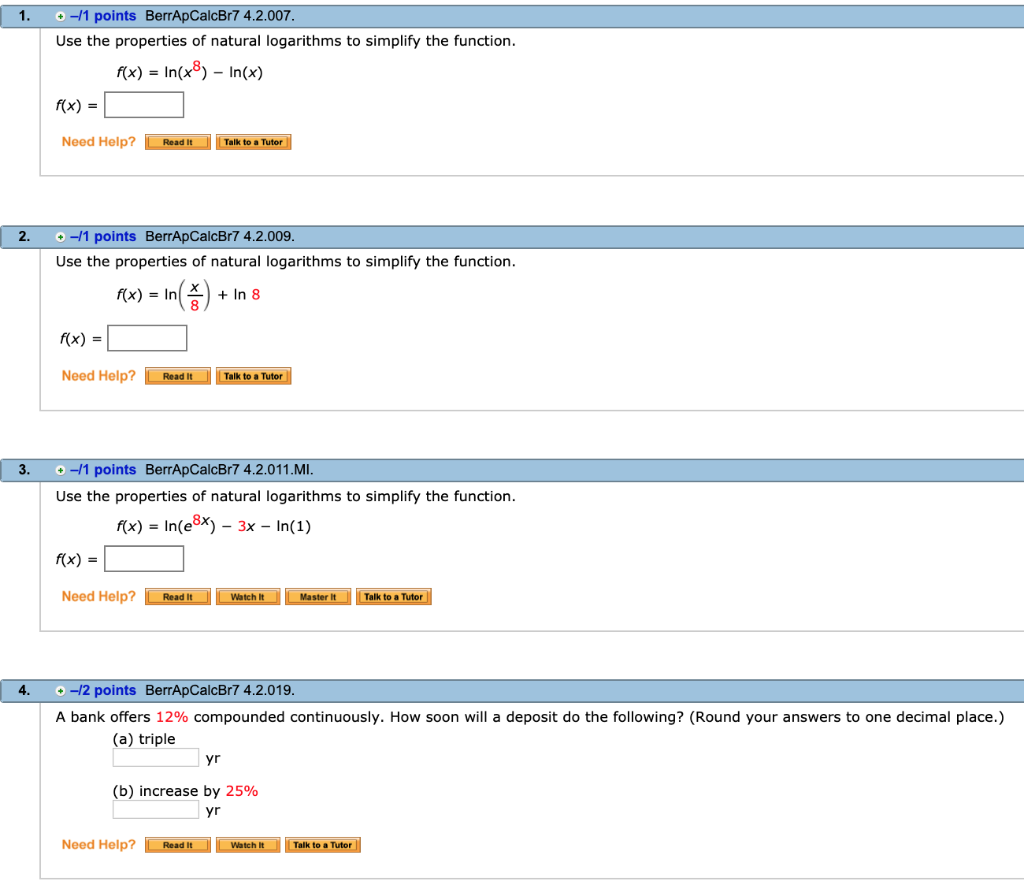Screen dimensions: 1024x881
Task: Click the triple yr answer field in question 4
Action: [x=155, y=757]
